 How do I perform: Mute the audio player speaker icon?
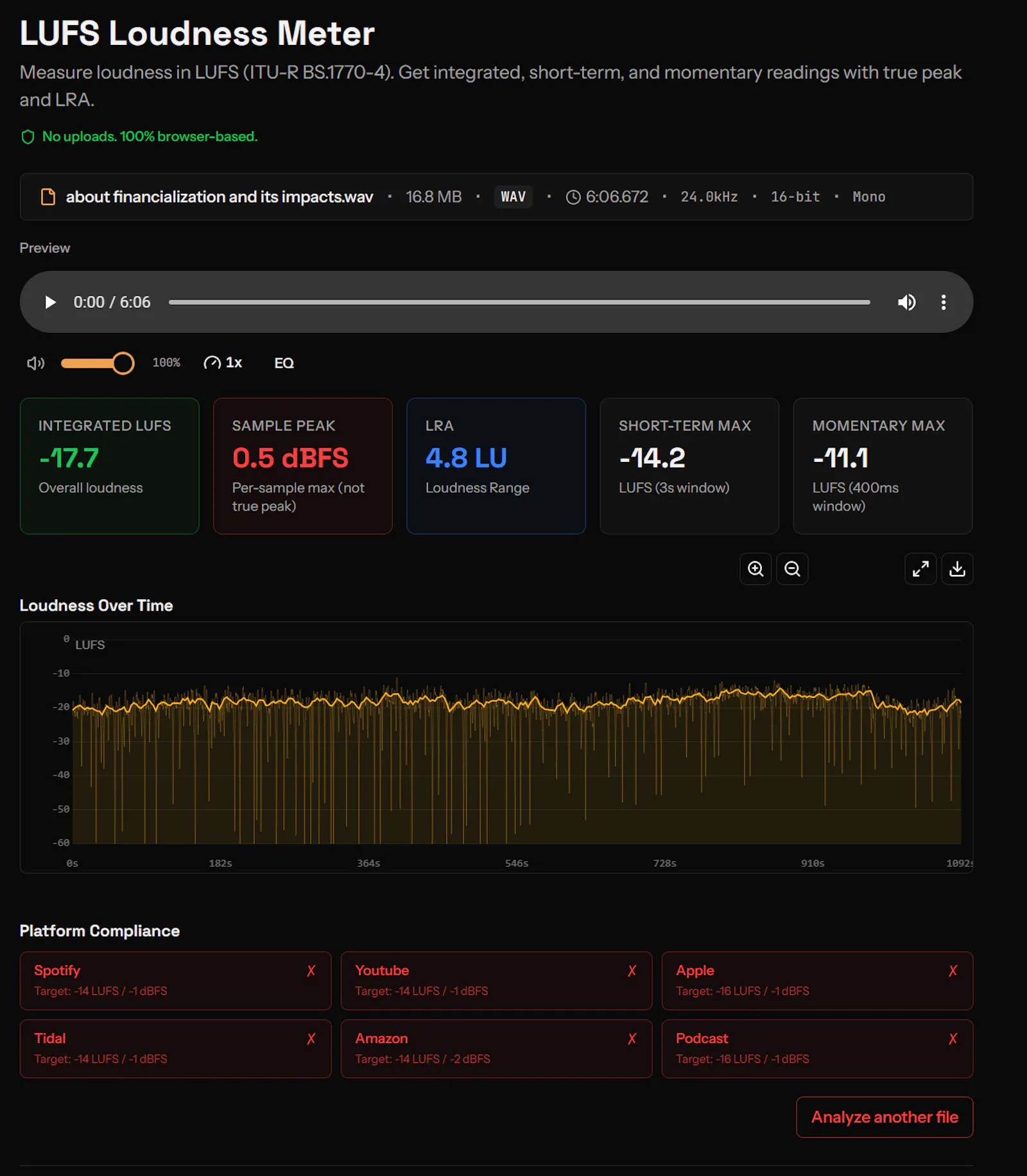906,302
